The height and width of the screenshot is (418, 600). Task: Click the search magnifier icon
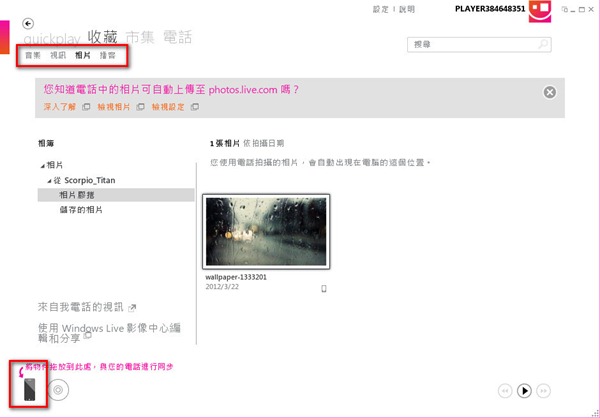coord(543,45)
